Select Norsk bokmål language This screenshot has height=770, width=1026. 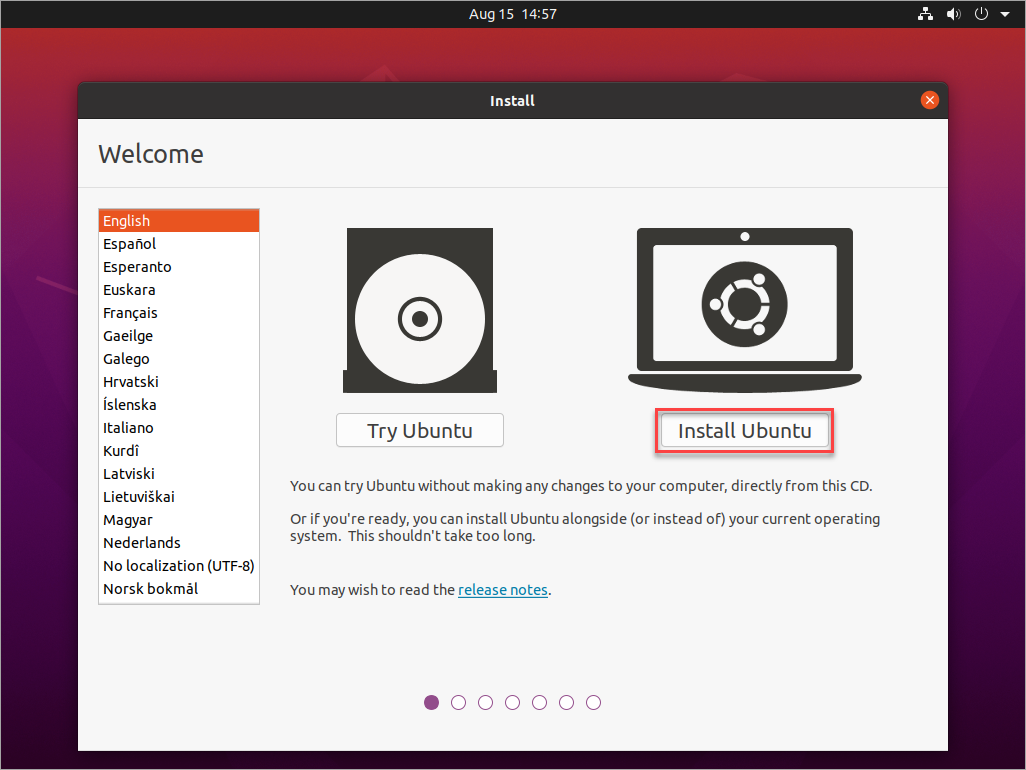coord(179,589)
